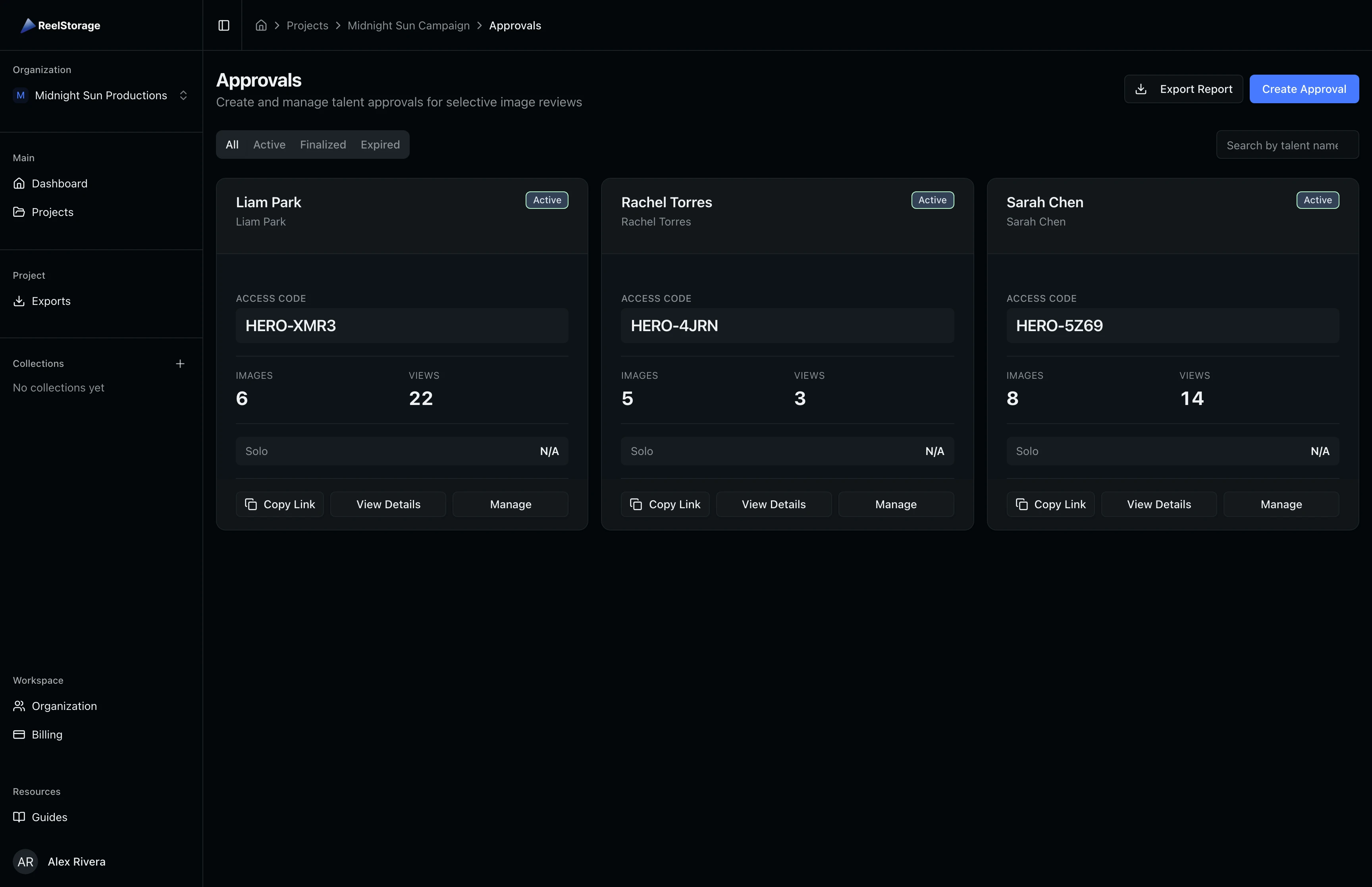Open Billing from Workspace section
Viewport: 1372px width, 887px height.
tap(46, 735)
